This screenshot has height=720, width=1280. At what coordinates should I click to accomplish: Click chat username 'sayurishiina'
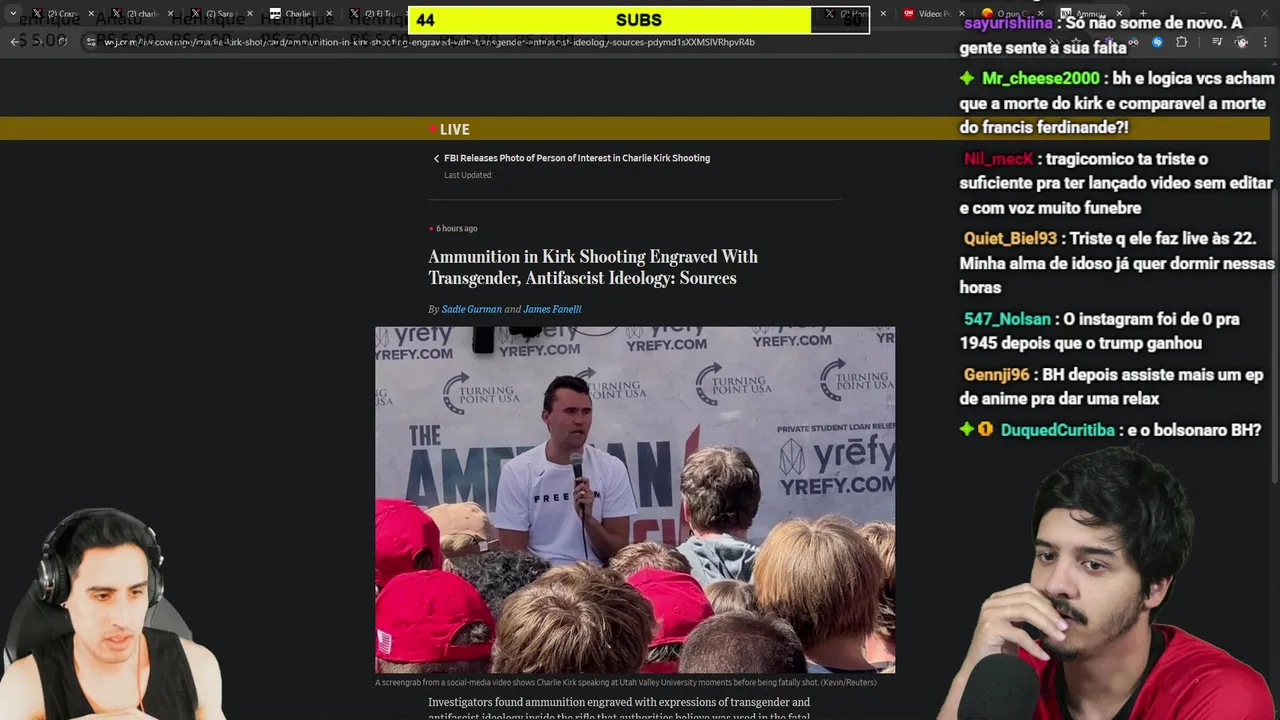pos(1008,22)
